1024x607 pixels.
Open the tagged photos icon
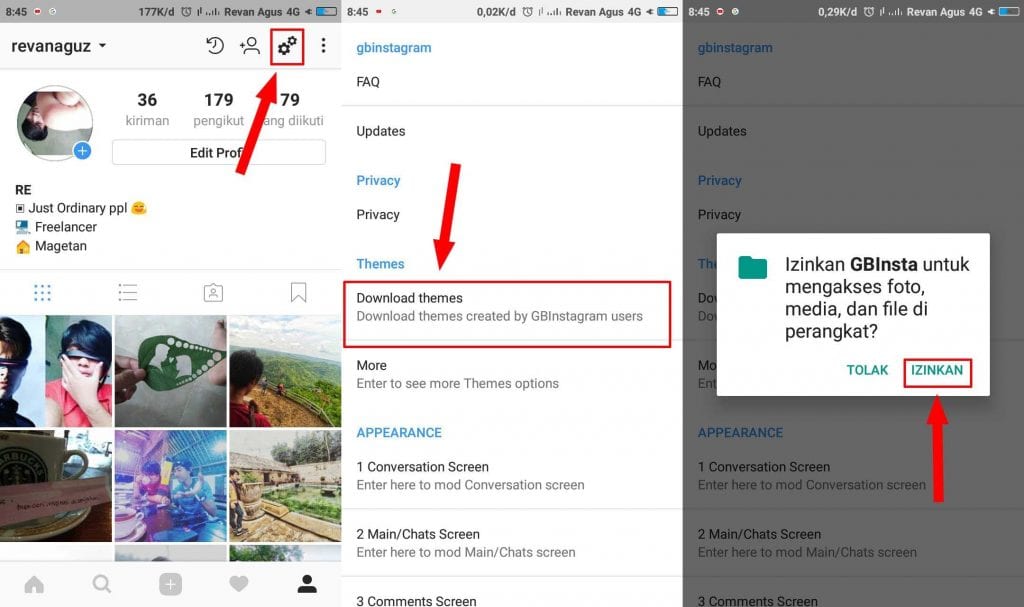[213, 292]
